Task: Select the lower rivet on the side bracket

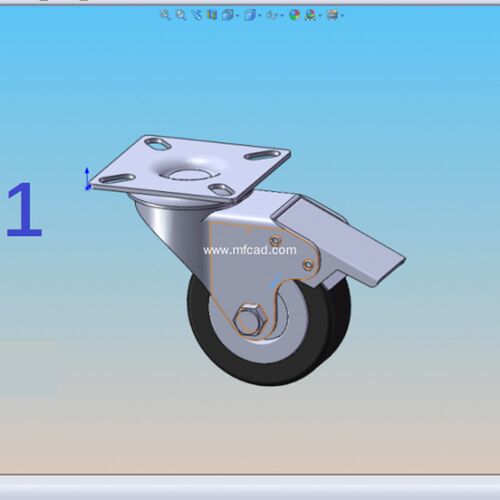Action: [x=308, y=265]
